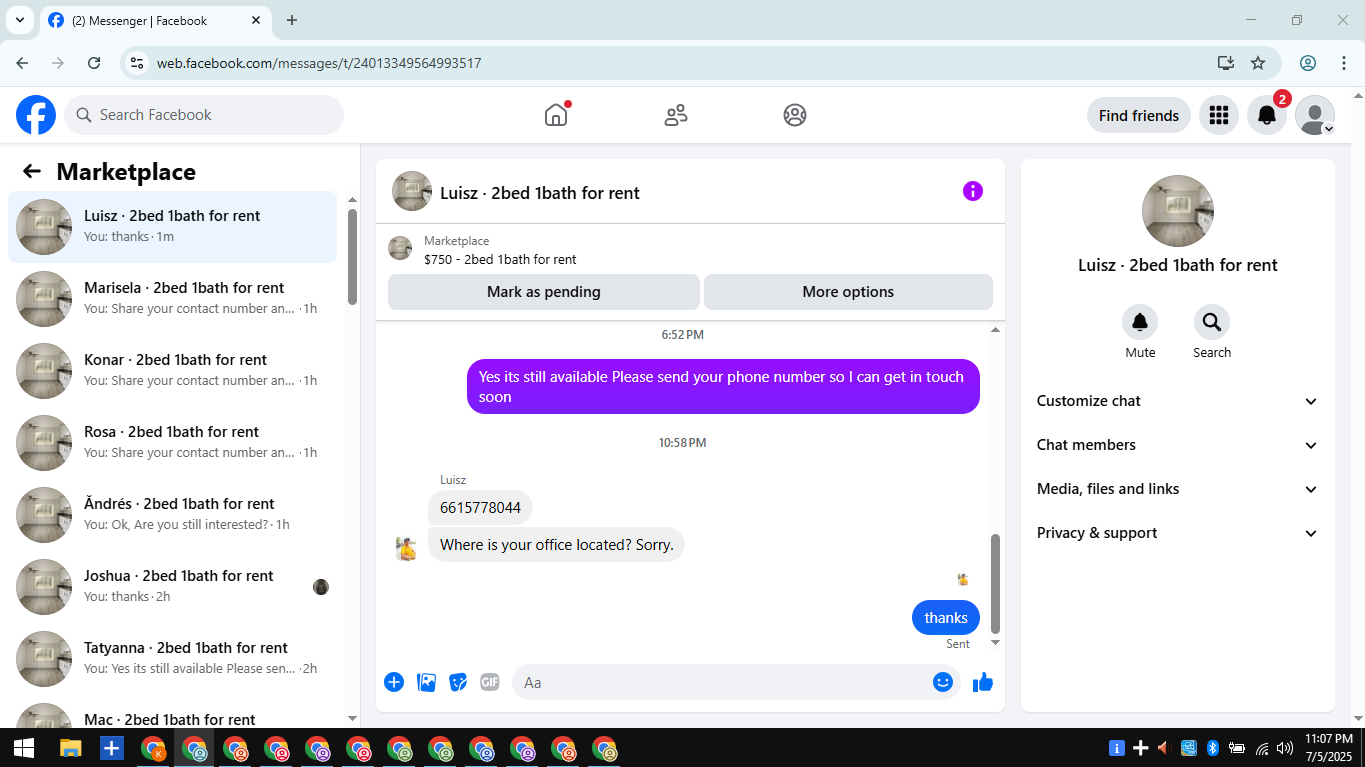
Task: Open the Friends icon in top navigation
Action: click(x=676, y=115)
